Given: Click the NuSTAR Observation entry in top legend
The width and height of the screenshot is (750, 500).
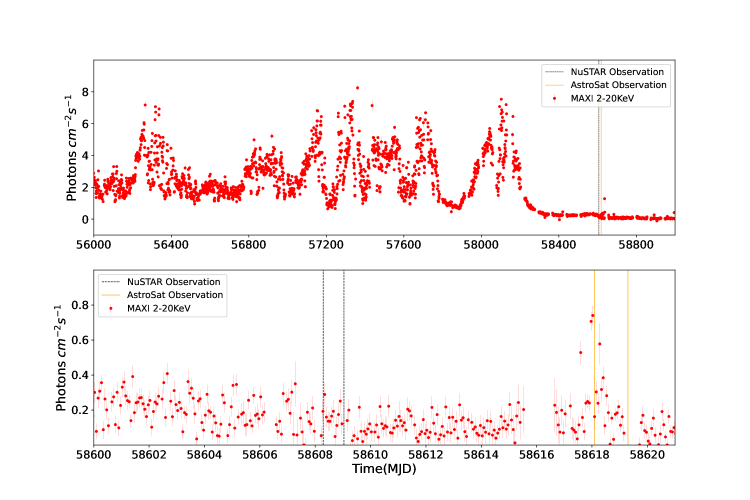Looking at the screenshot, I should pyautogui.click(x=617, y=71).
